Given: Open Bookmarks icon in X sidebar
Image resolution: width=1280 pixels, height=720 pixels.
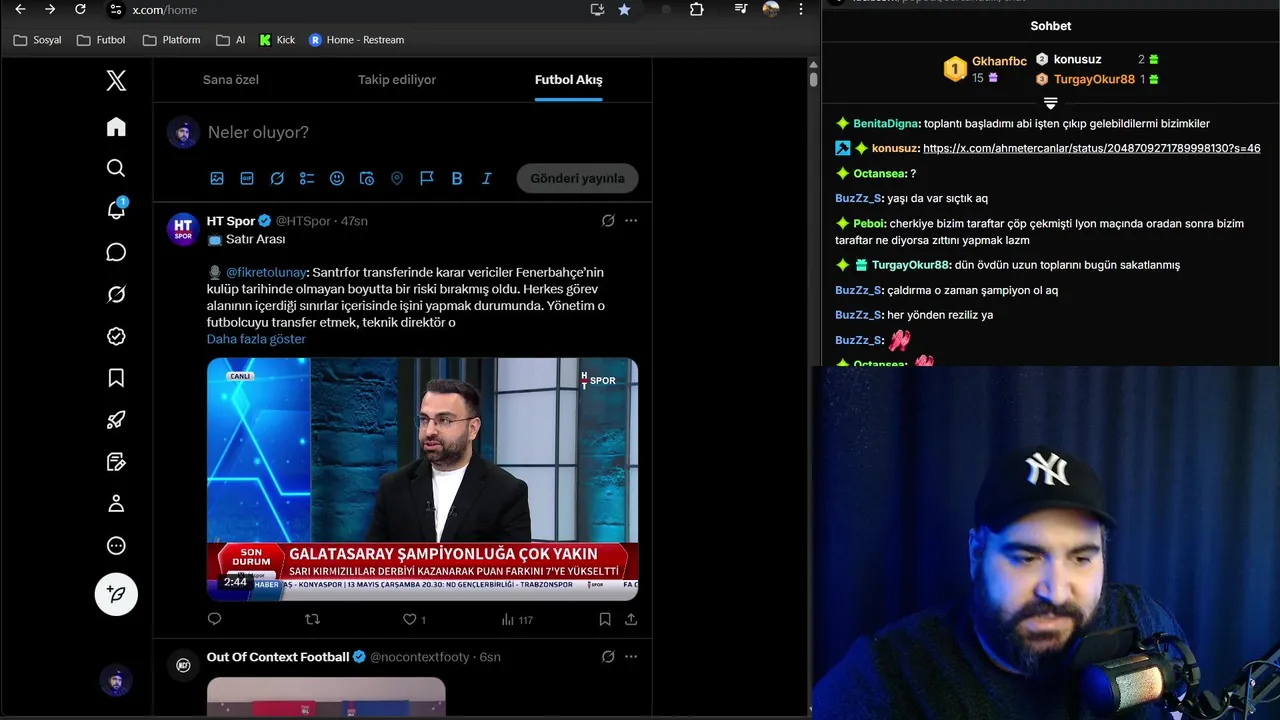Looking at the screenshot, I should tap(116, 378).
